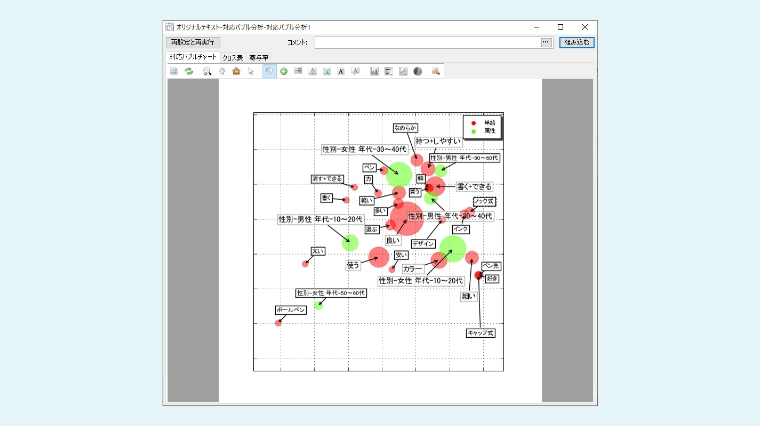Screen dimensions: 760x426
Task: Click the horizontal bar chart icon
Action: [x=388, y=71]
